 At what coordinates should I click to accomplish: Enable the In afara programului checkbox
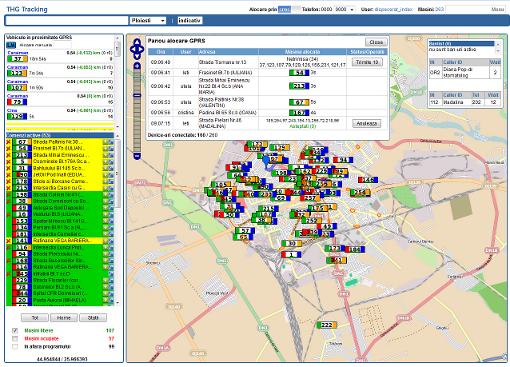coord(15,347)
